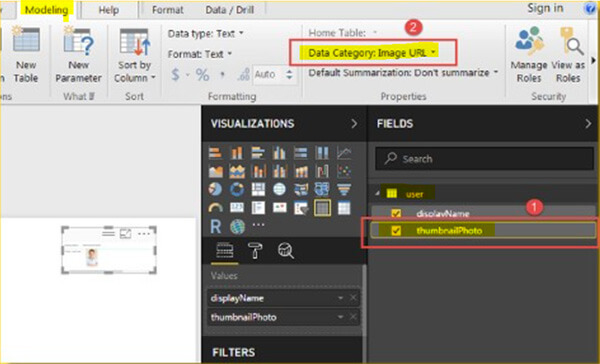Open the Default Summarization dropdown
Image resolution: width=600 pixels, height=364 pixels.
click(x=403, y=73)
